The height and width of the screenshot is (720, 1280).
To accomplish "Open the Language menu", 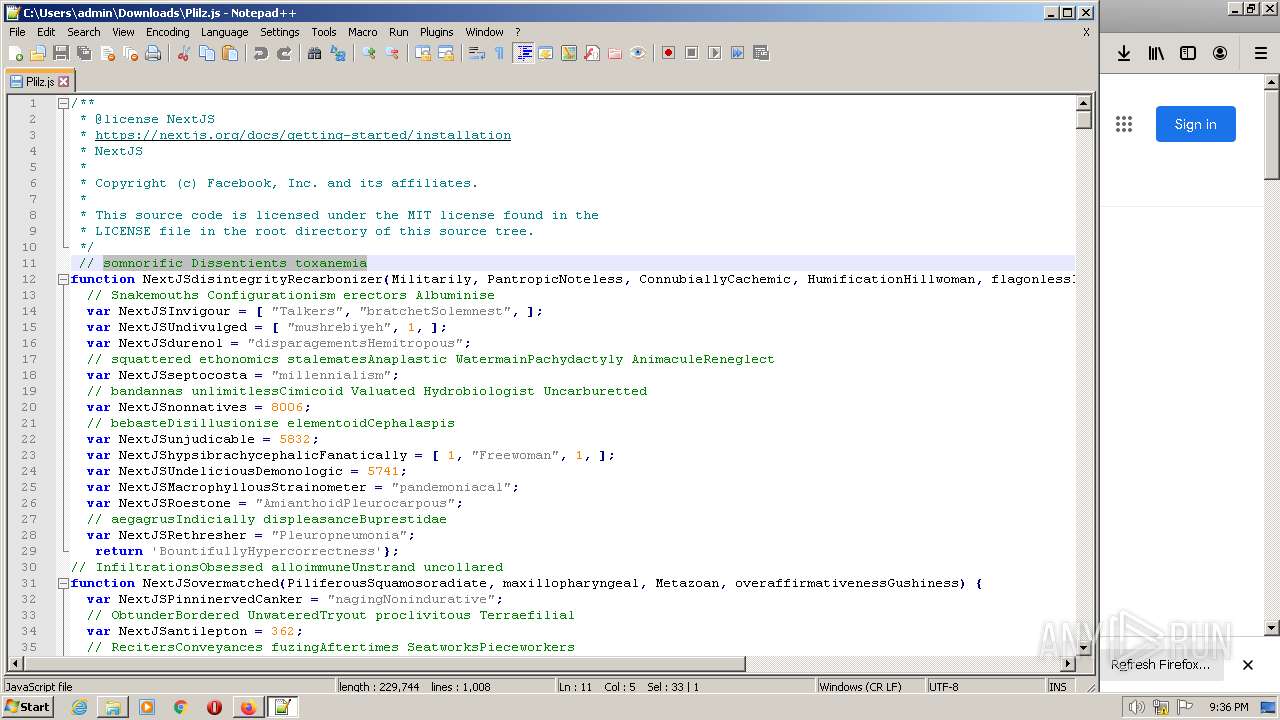I will point(224,32).
